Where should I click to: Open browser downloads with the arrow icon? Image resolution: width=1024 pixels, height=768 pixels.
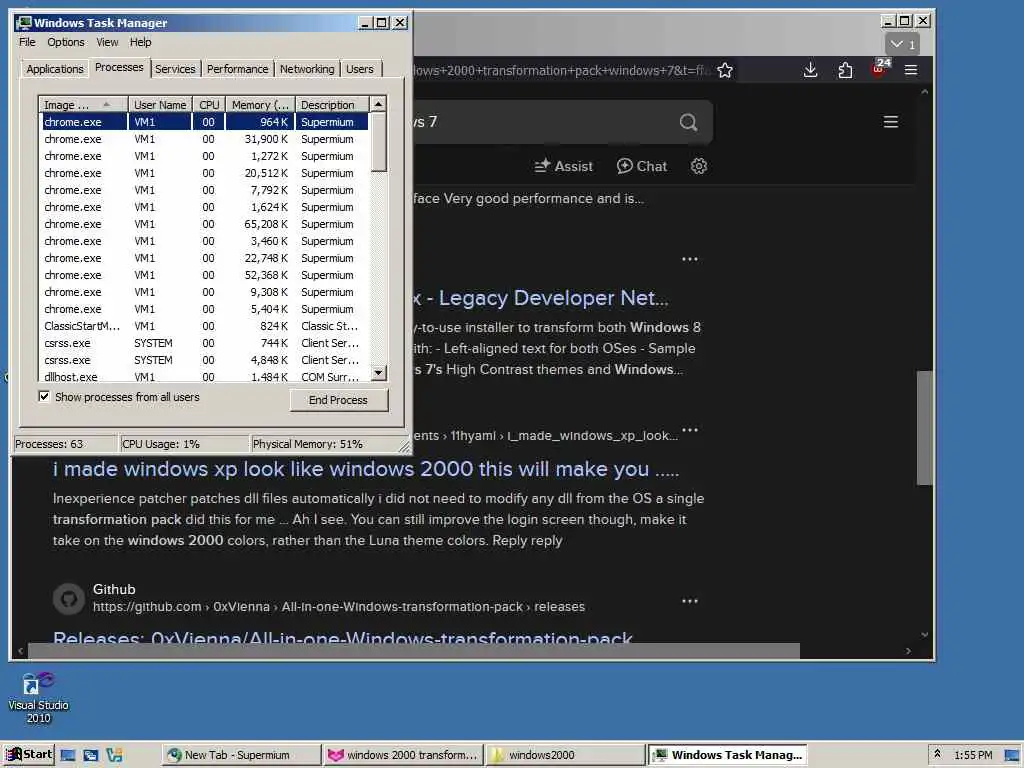(x=810, y=70)
